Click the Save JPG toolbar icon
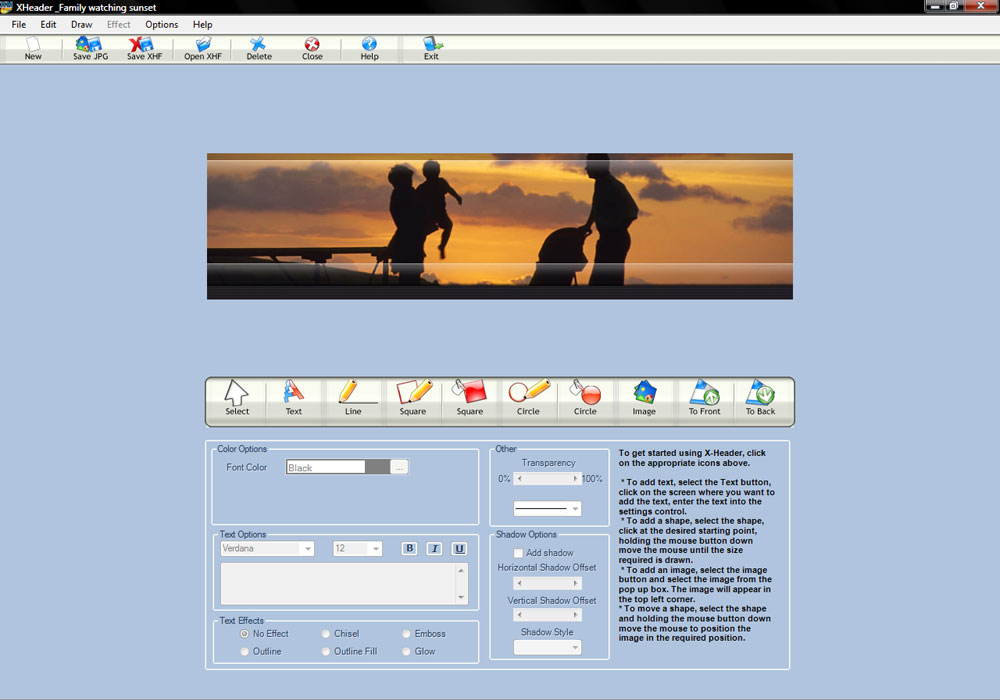 [x=90, y=48]
